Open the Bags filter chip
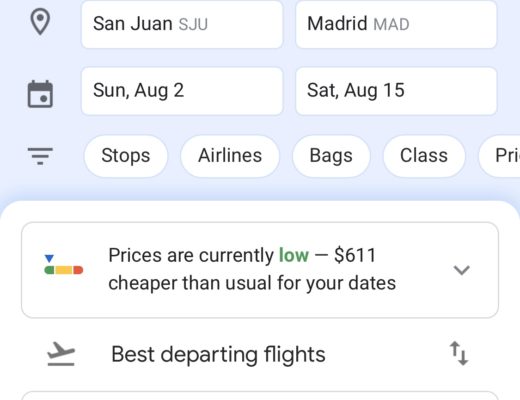The height and width of the screenshot is (400, 520). pos(331,156)
